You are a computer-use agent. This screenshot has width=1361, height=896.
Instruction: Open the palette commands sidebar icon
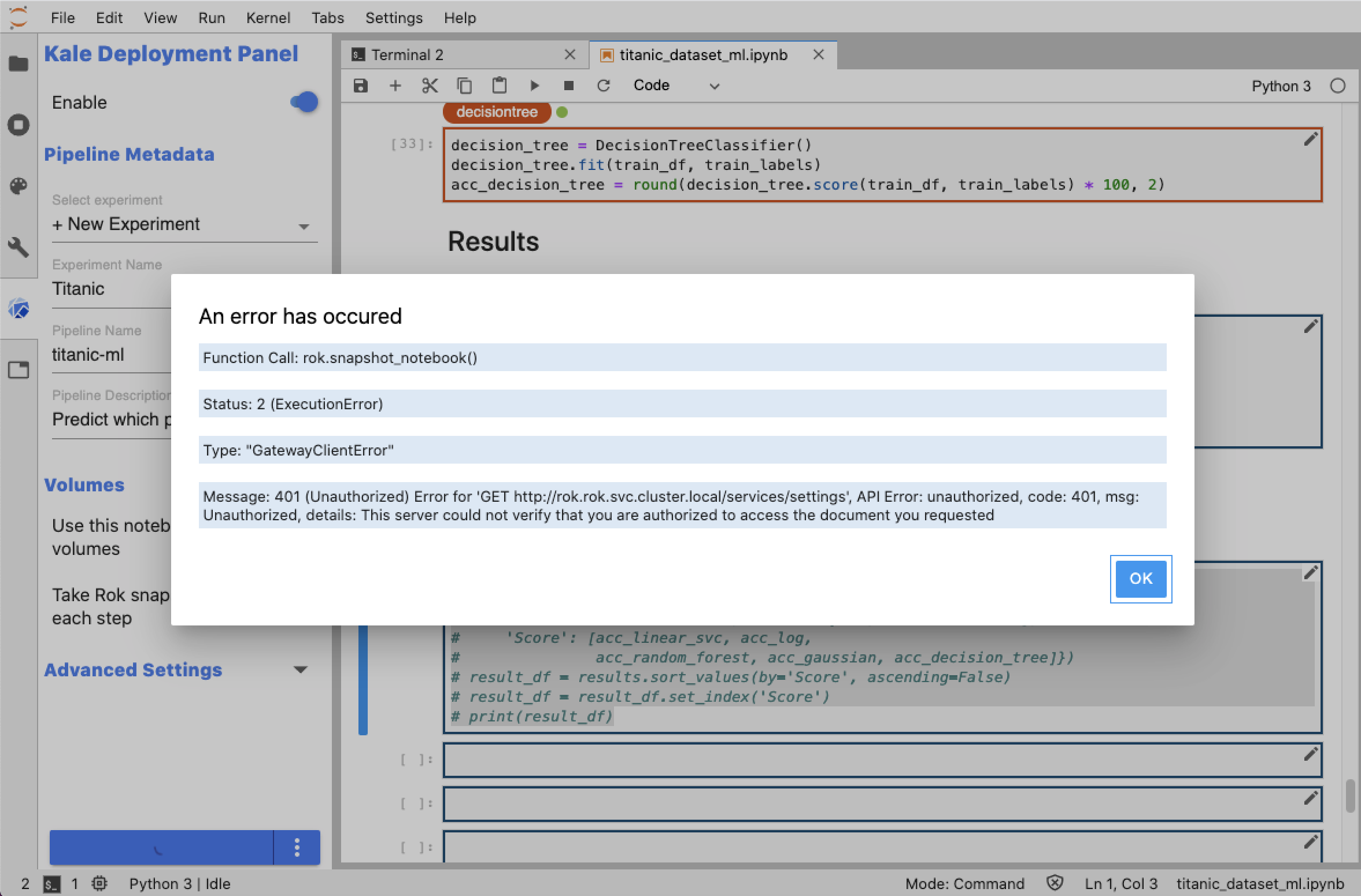[19, 186]
